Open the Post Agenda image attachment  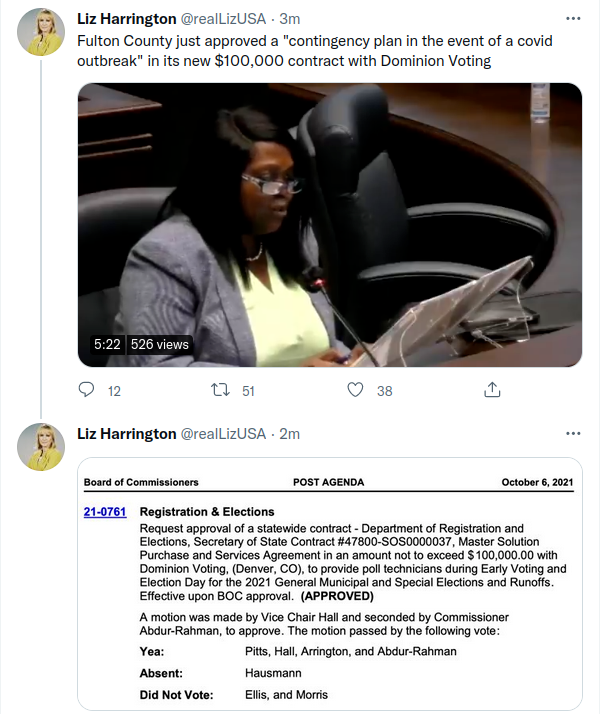(x=330, y=584)
